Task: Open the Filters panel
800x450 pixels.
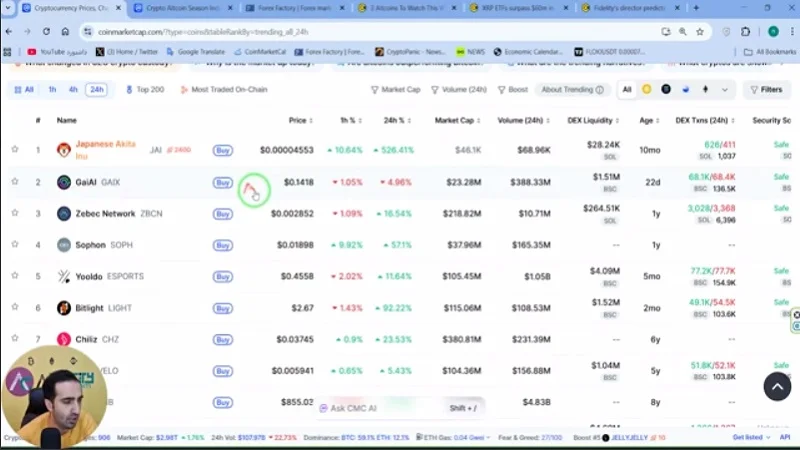Action: 766,89
